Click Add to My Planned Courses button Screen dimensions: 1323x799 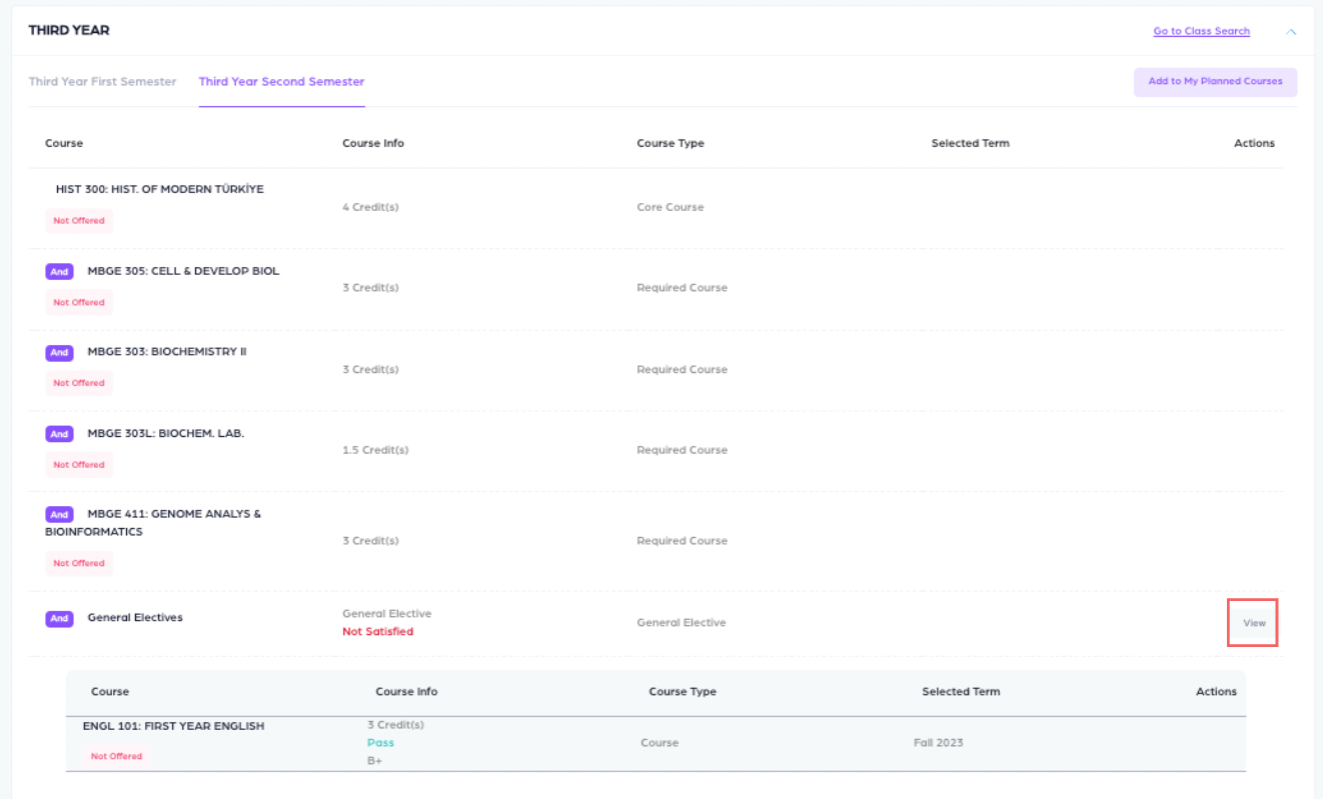(1215, 82)
